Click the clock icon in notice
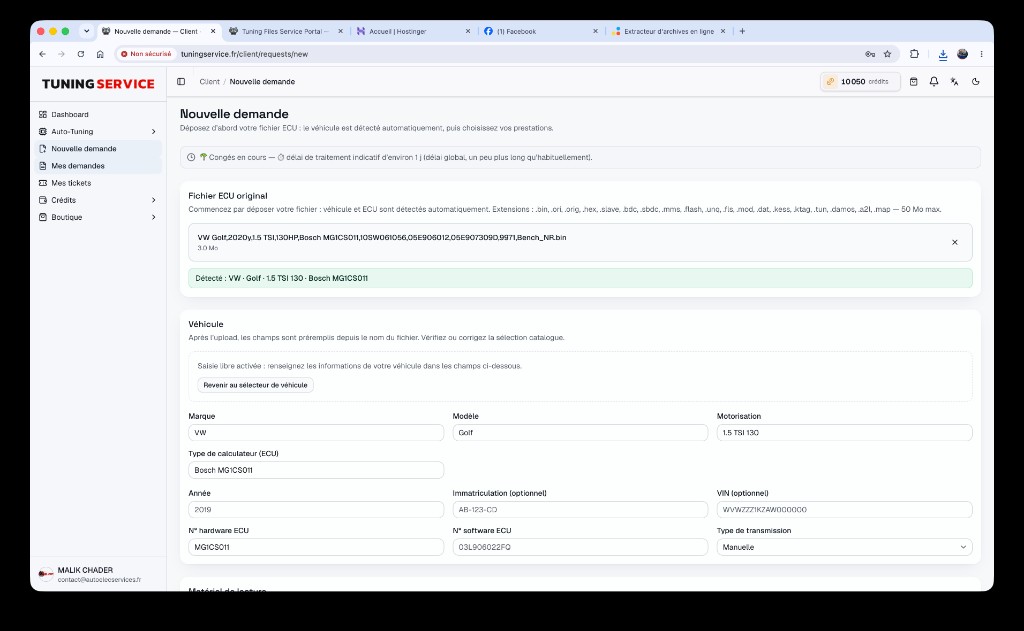This screenshot has height=631, width=1024. point(191,157)
